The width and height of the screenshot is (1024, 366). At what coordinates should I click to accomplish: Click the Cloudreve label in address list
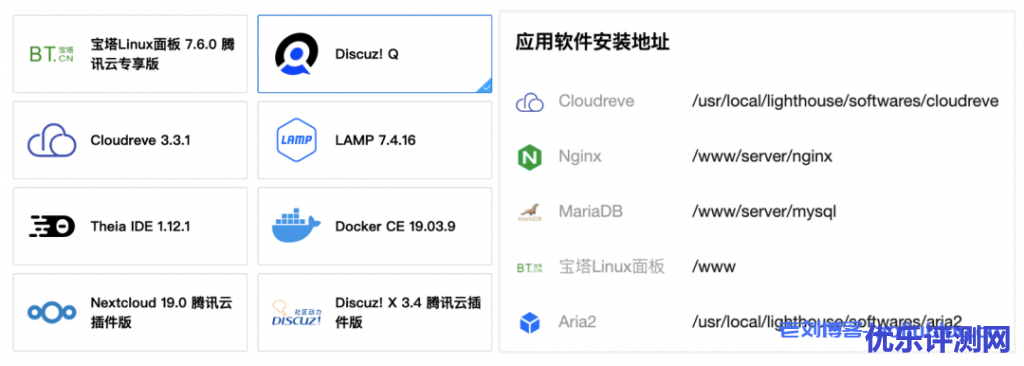coord(596,101)
